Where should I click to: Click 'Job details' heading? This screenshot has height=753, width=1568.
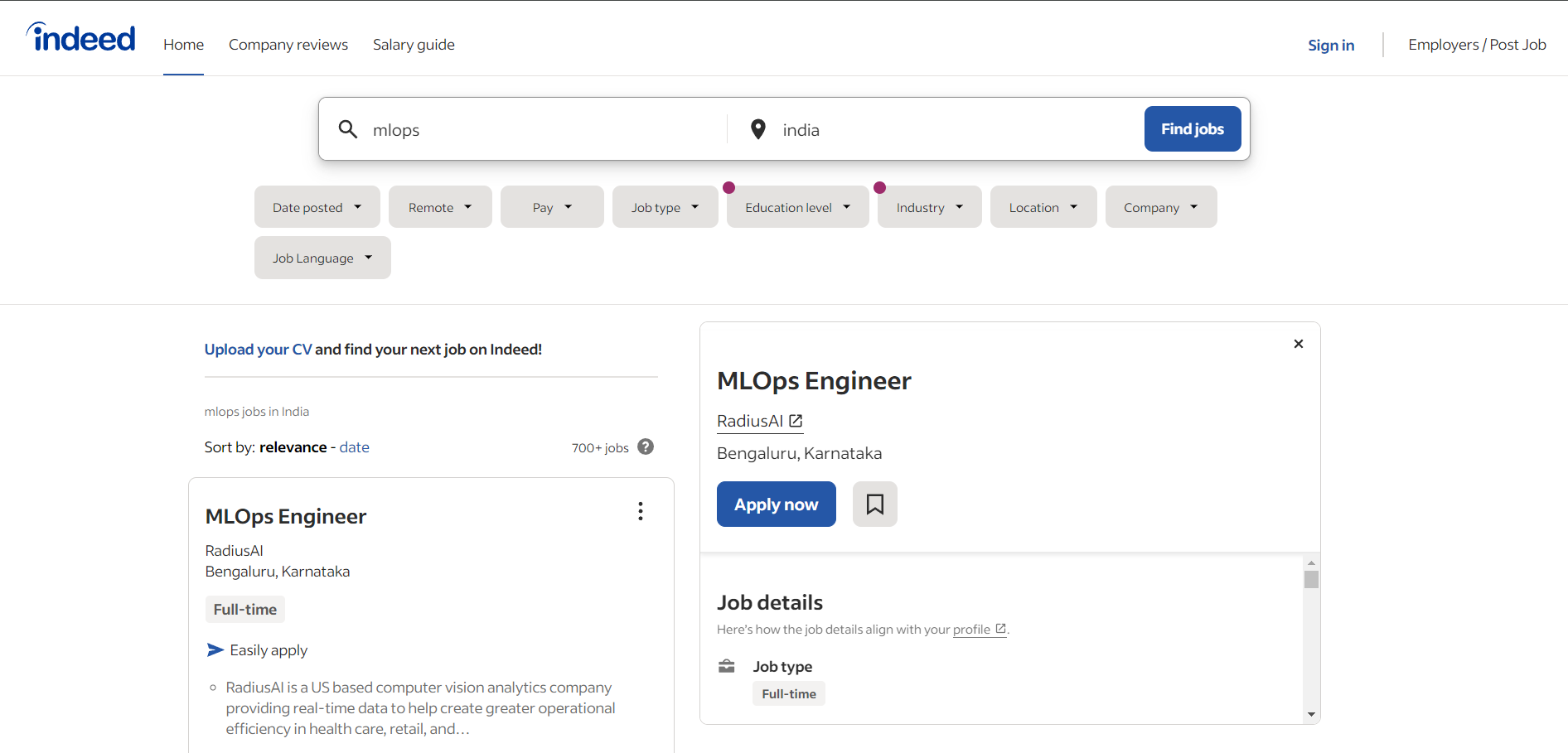[x=770, y=602]
